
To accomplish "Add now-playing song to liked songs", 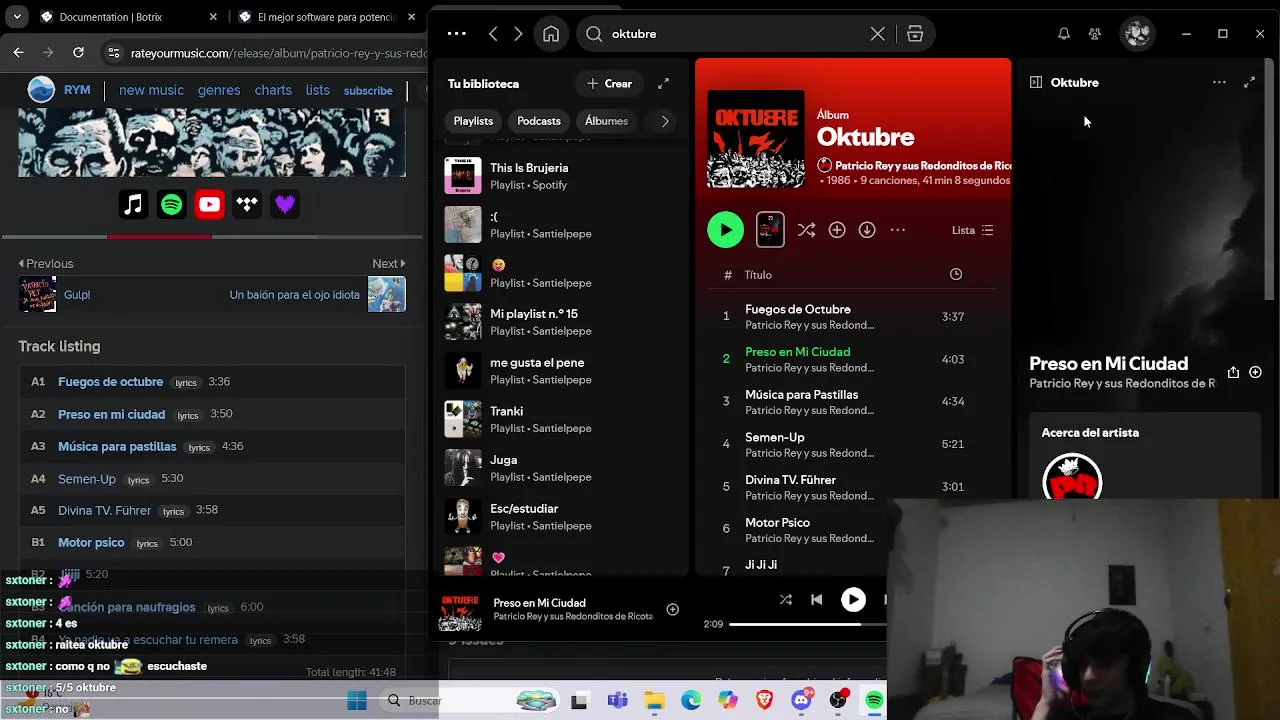I will click(x=673, y=609).
